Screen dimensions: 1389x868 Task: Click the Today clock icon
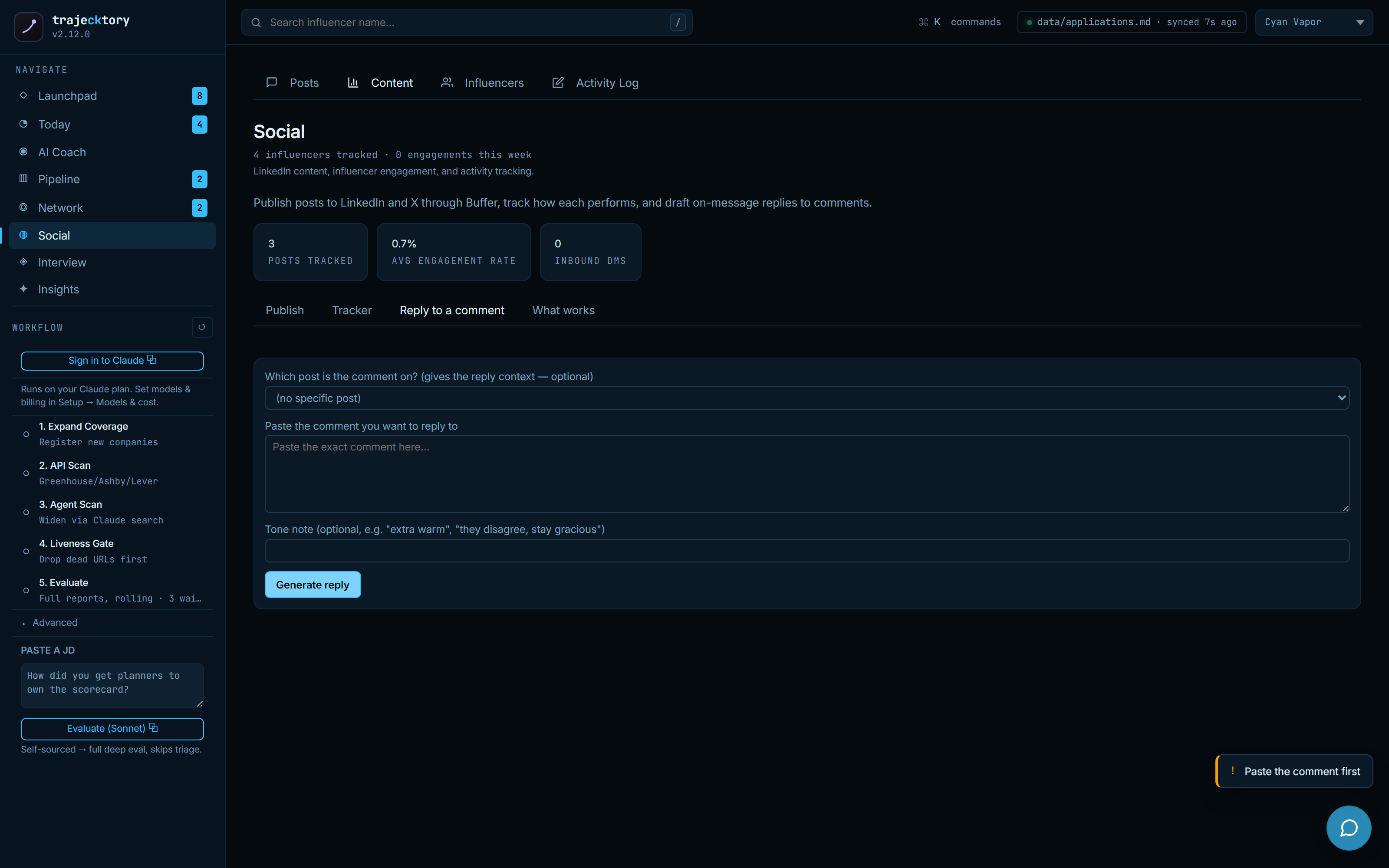pyautogui.click(x=23, y=124)
